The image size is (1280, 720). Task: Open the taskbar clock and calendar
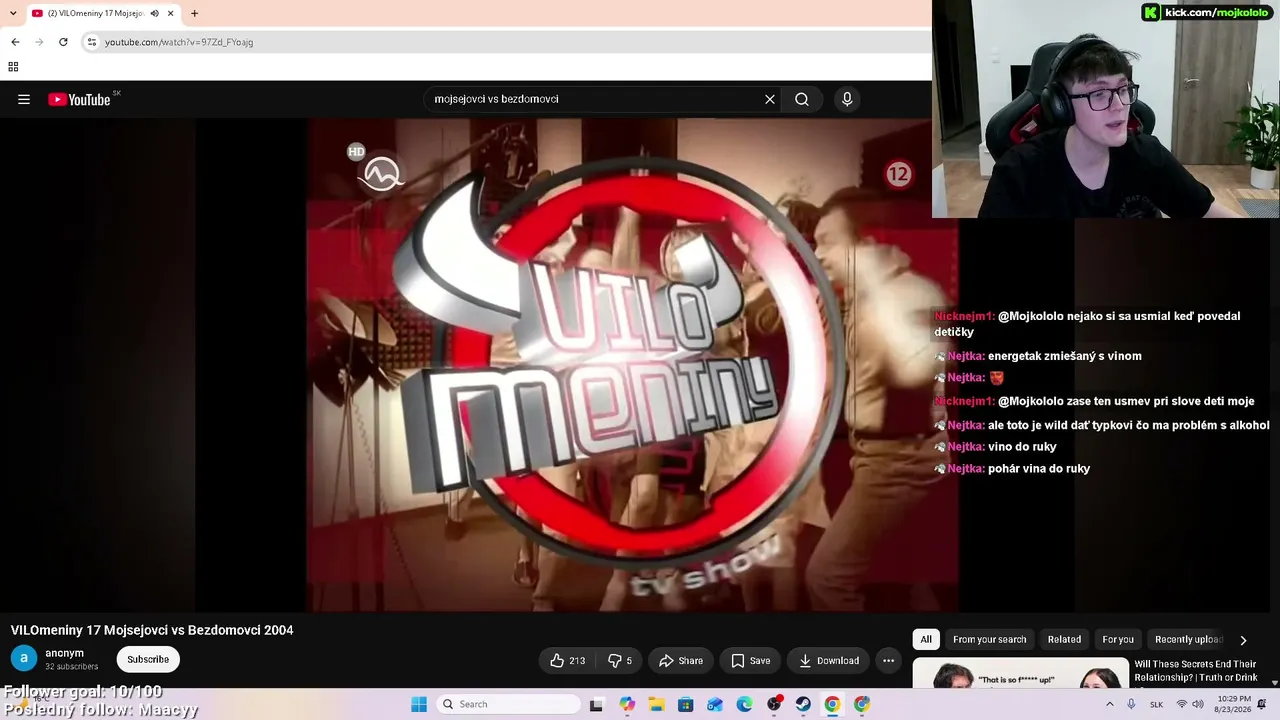click(x=1234, y=704)
